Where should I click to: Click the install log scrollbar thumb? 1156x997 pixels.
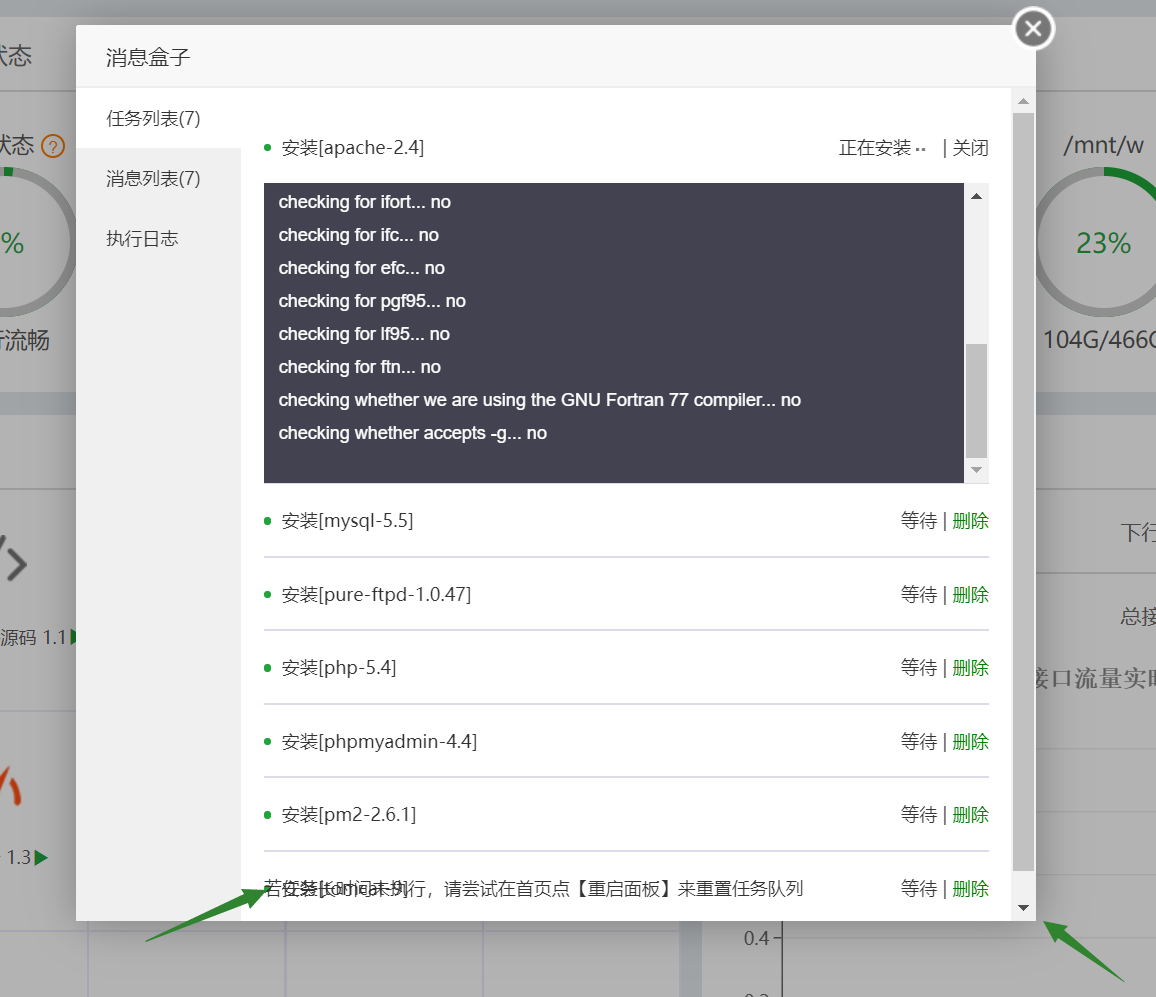pos(976,400)
